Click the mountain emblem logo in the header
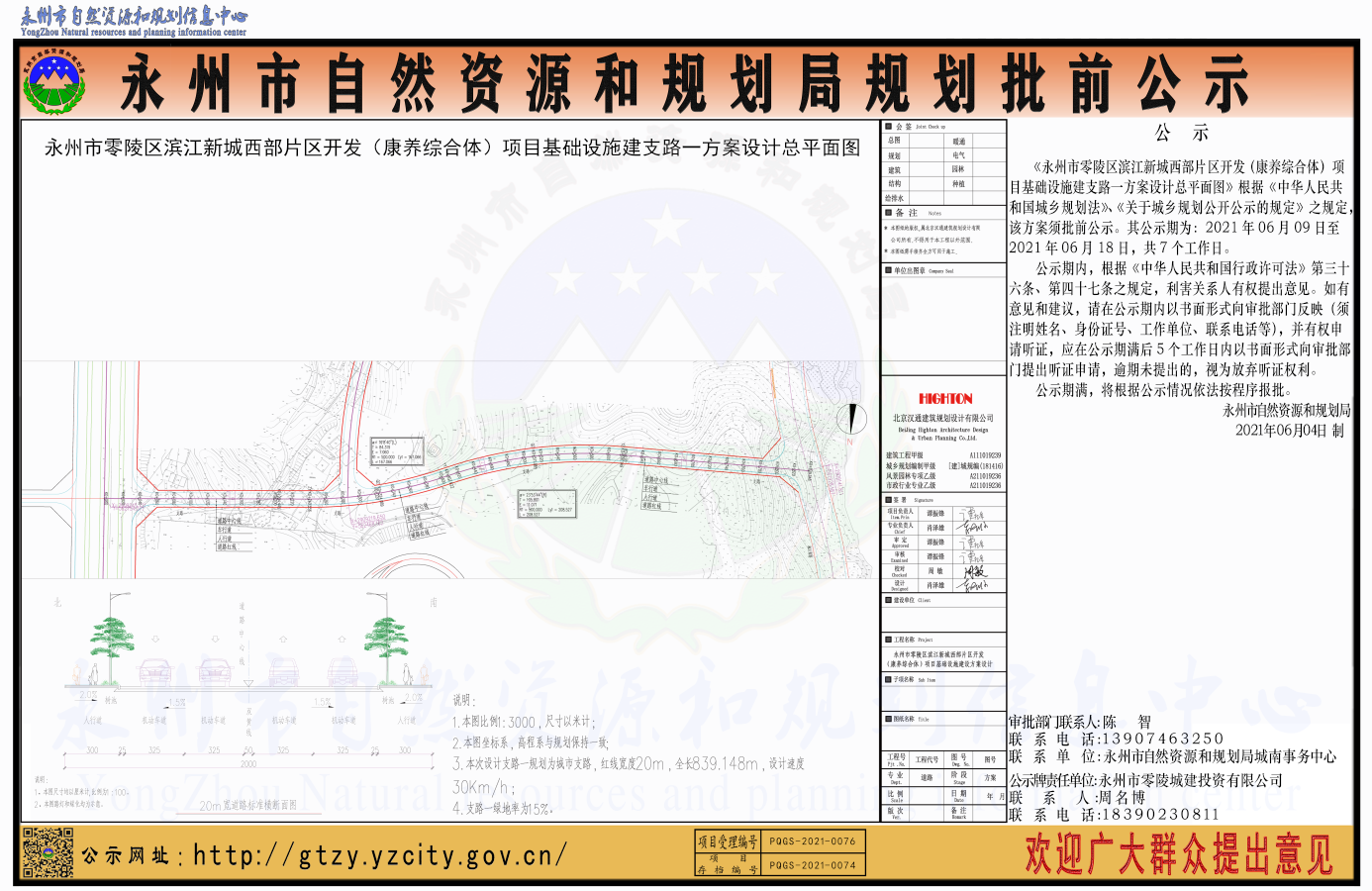This screenshot has height=891, width=1372. (53, 83)
